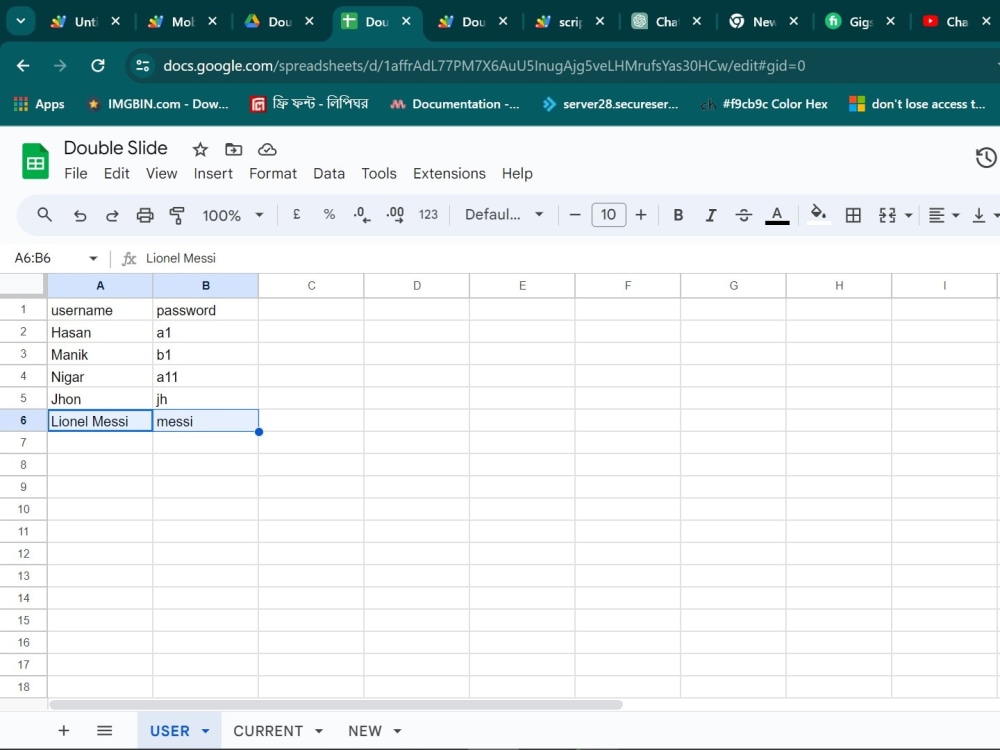Select column C header
Image resolution: width=1000 pixels, height=750 pixels.
click(311, 286)
